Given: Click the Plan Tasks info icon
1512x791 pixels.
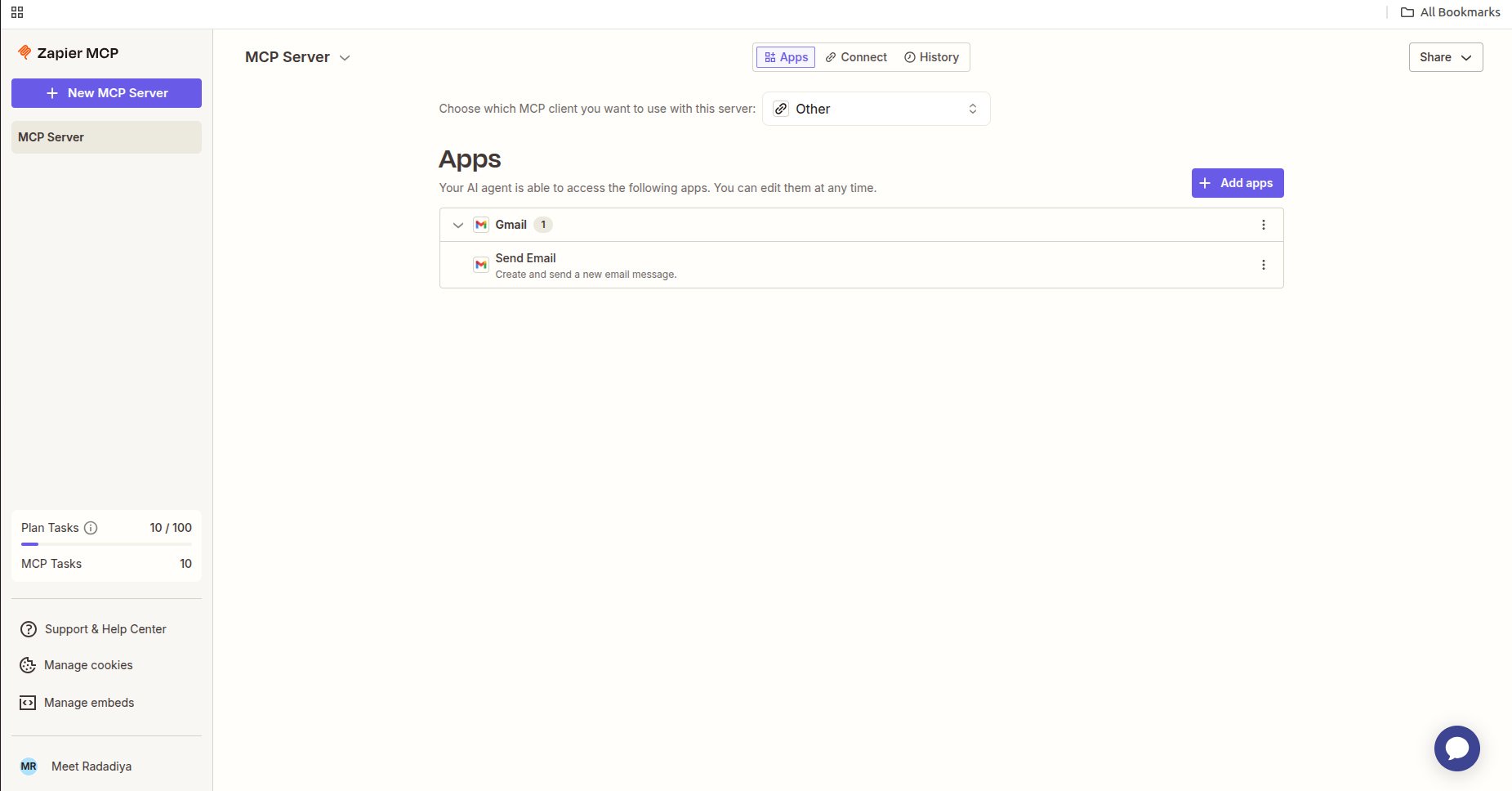Looking at the screenshot, I should point(91,528).
